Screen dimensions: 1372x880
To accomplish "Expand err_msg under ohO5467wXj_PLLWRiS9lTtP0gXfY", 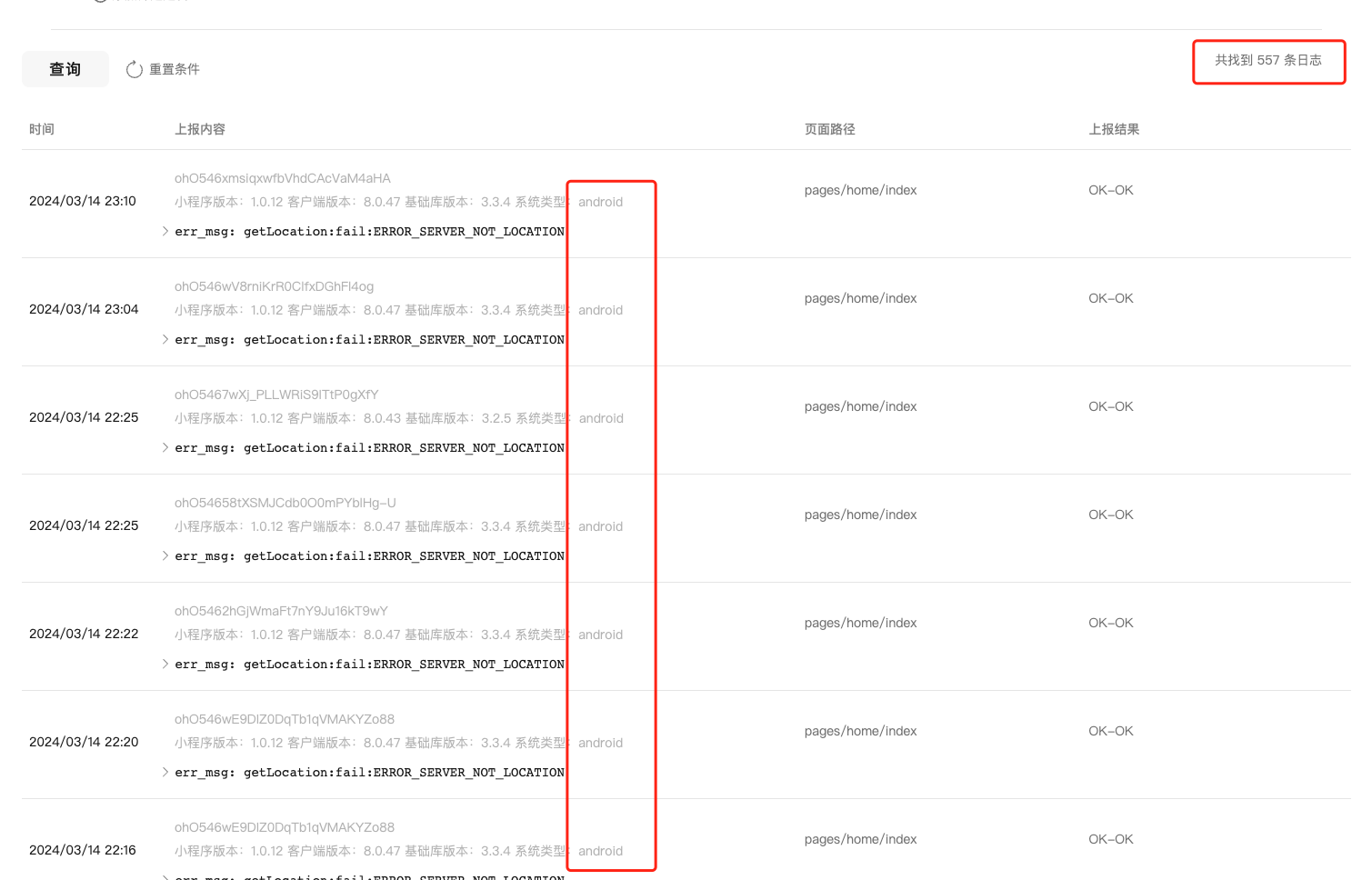I will tap(165, 447).
